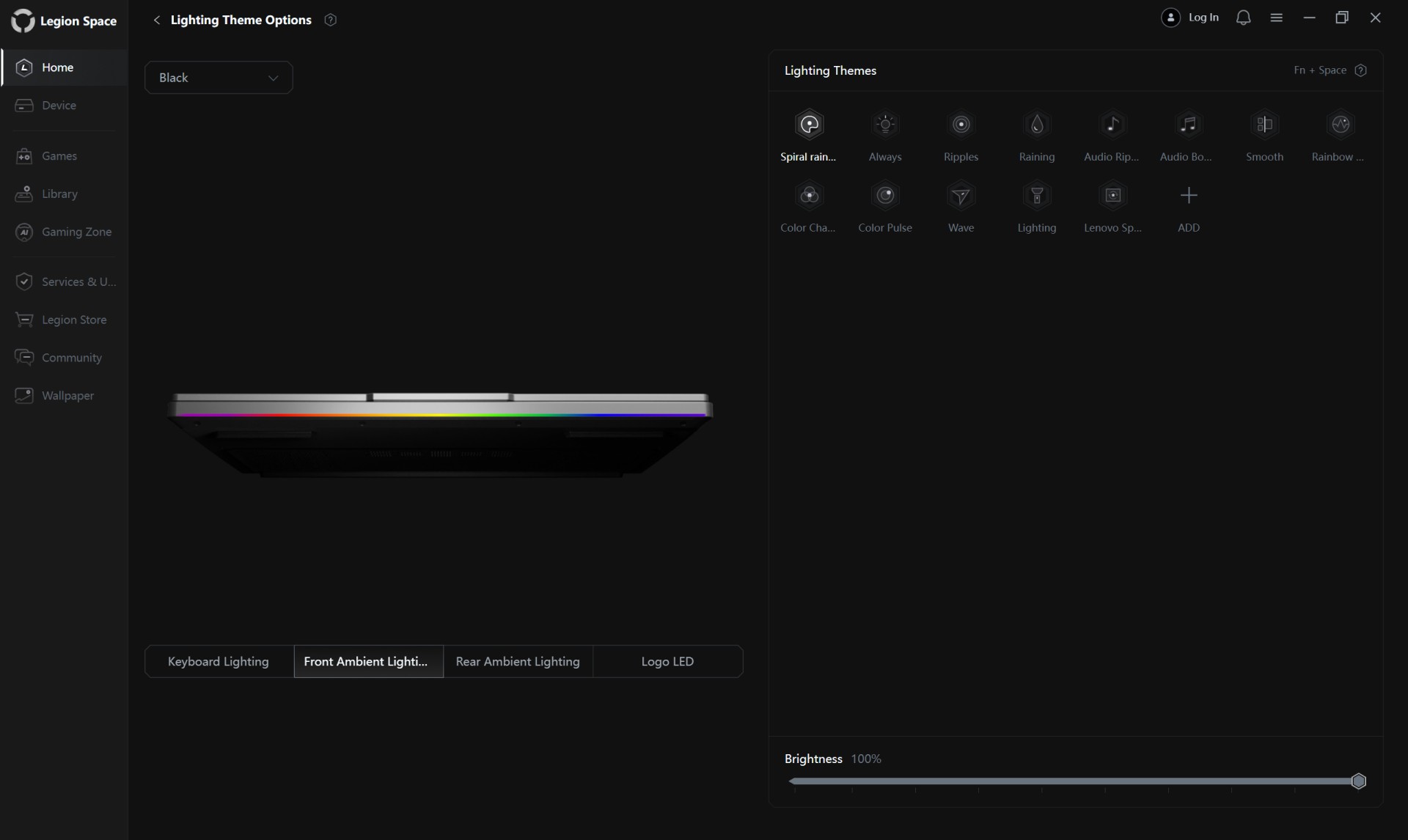1408x840 pixels.
Task: Select the Raining lighting theme icon
Action: pos(1036,125)
